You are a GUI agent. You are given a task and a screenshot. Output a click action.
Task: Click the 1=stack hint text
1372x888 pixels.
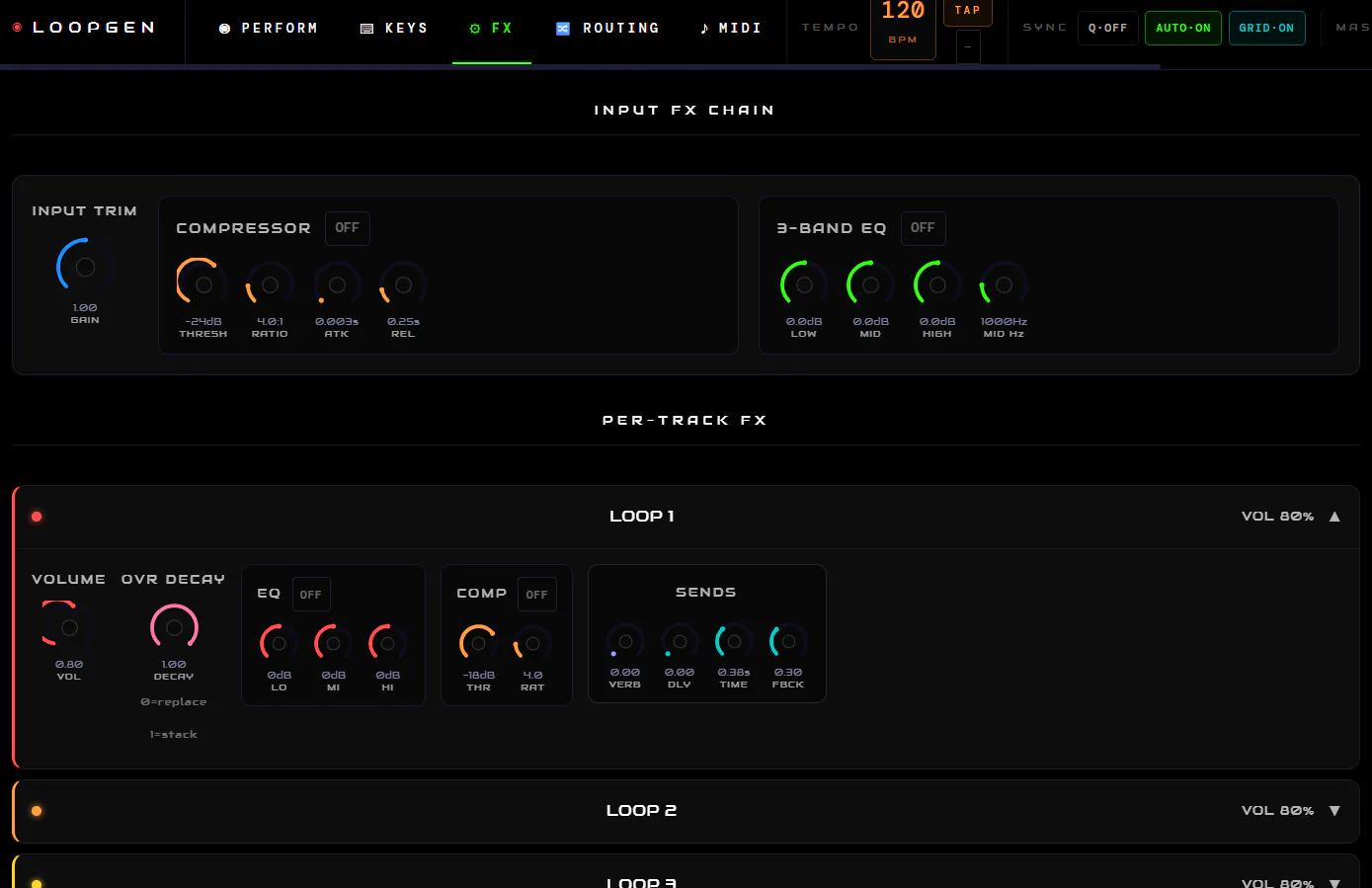174,735
